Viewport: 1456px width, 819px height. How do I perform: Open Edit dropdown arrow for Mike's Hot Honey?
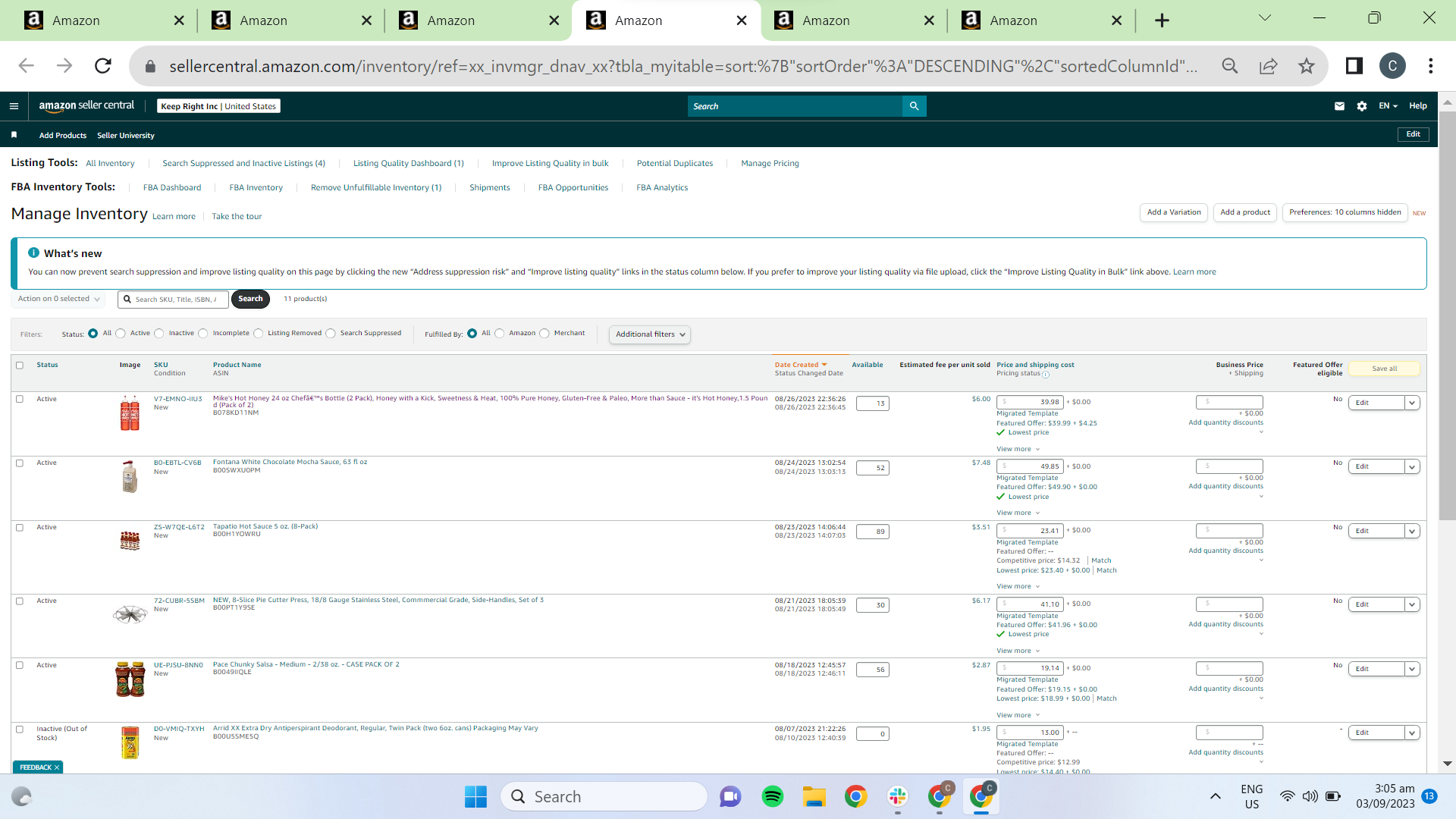coord(1412,403)
